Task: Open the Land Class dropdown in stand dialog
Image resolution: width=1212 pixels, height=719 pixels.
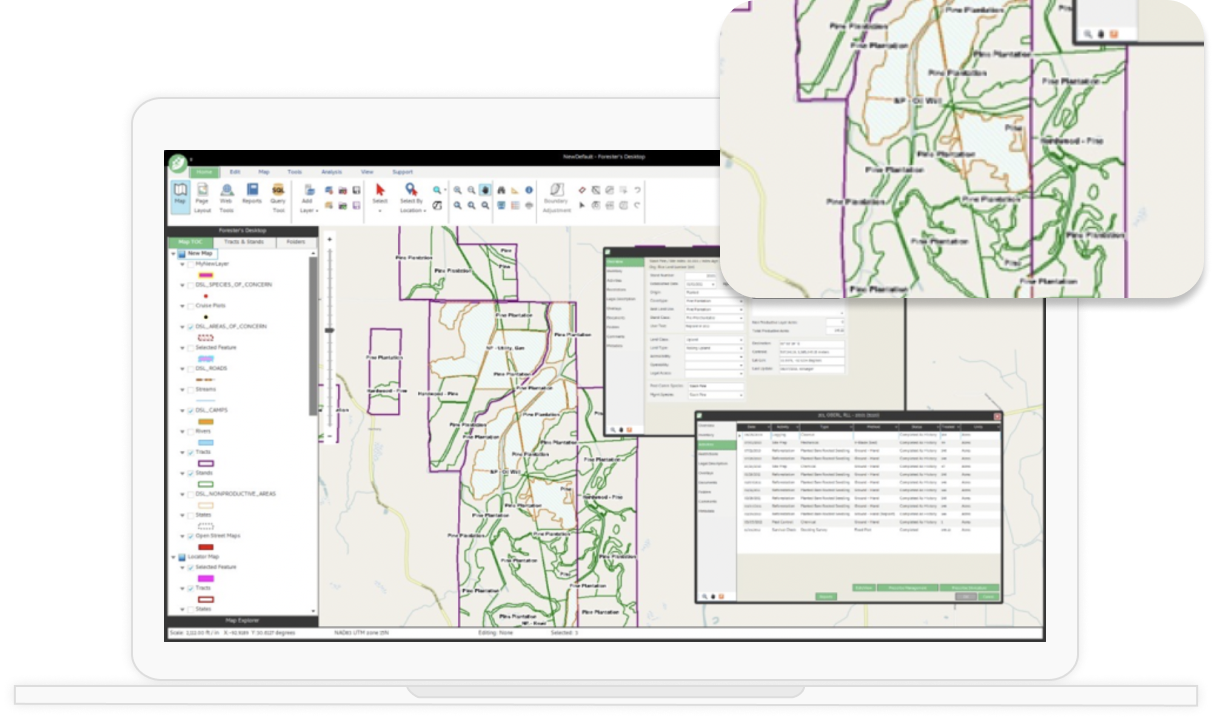Action: coord(742,339)
